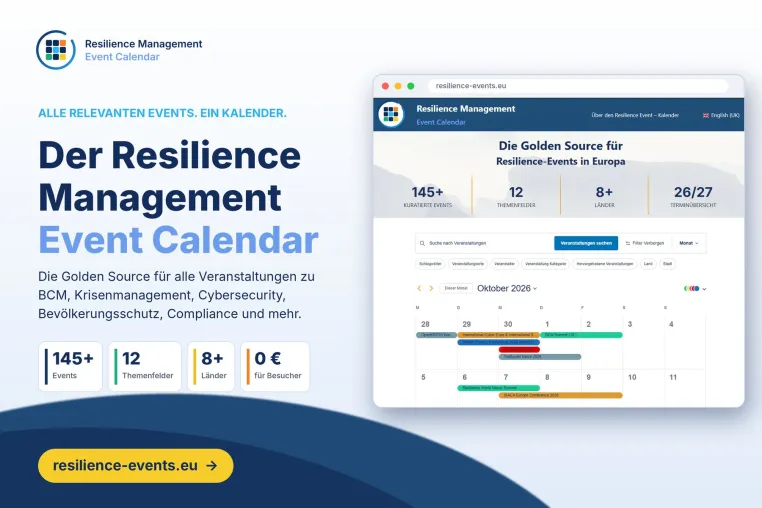Select calendar day 10
The height and width of the screenshot is (508, 762).
[632, 377]
